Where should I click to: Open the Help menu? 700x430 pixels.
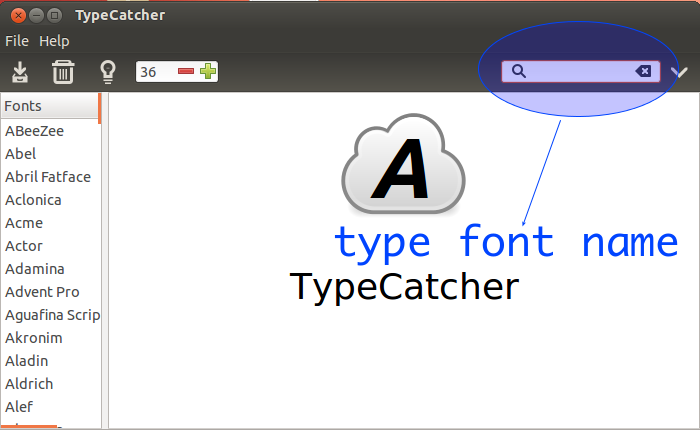pos(54,41)
